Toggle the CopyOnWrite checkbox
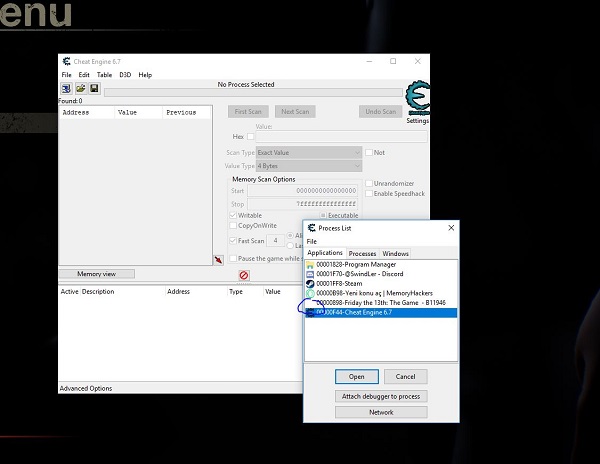Image resolution: width=600 pixels, height=464 pixels. [x=233, y=226]
